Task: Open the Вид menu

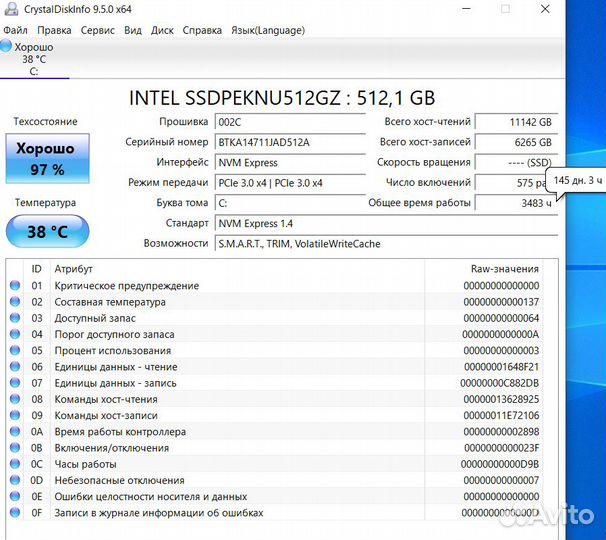Action: [x=133, y=30]
